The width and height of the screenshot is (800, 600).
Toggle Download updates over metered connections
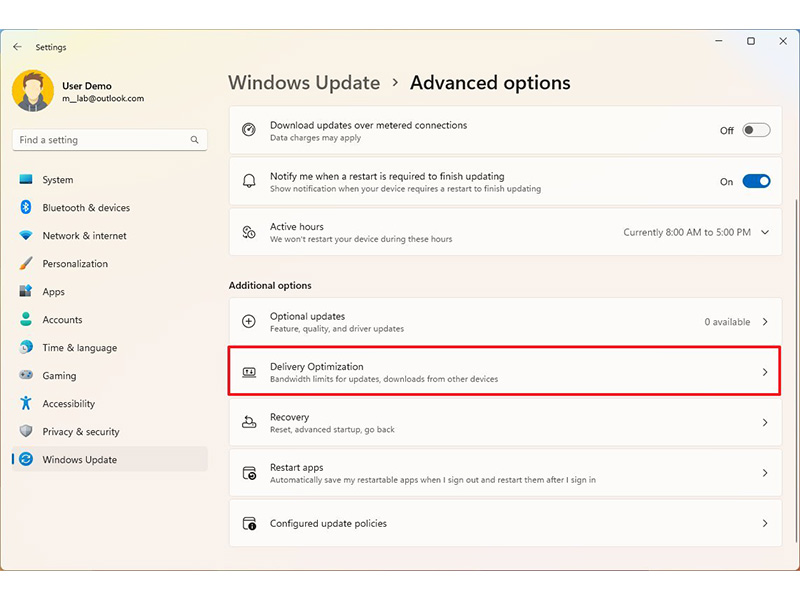click(x=756, y=130)
